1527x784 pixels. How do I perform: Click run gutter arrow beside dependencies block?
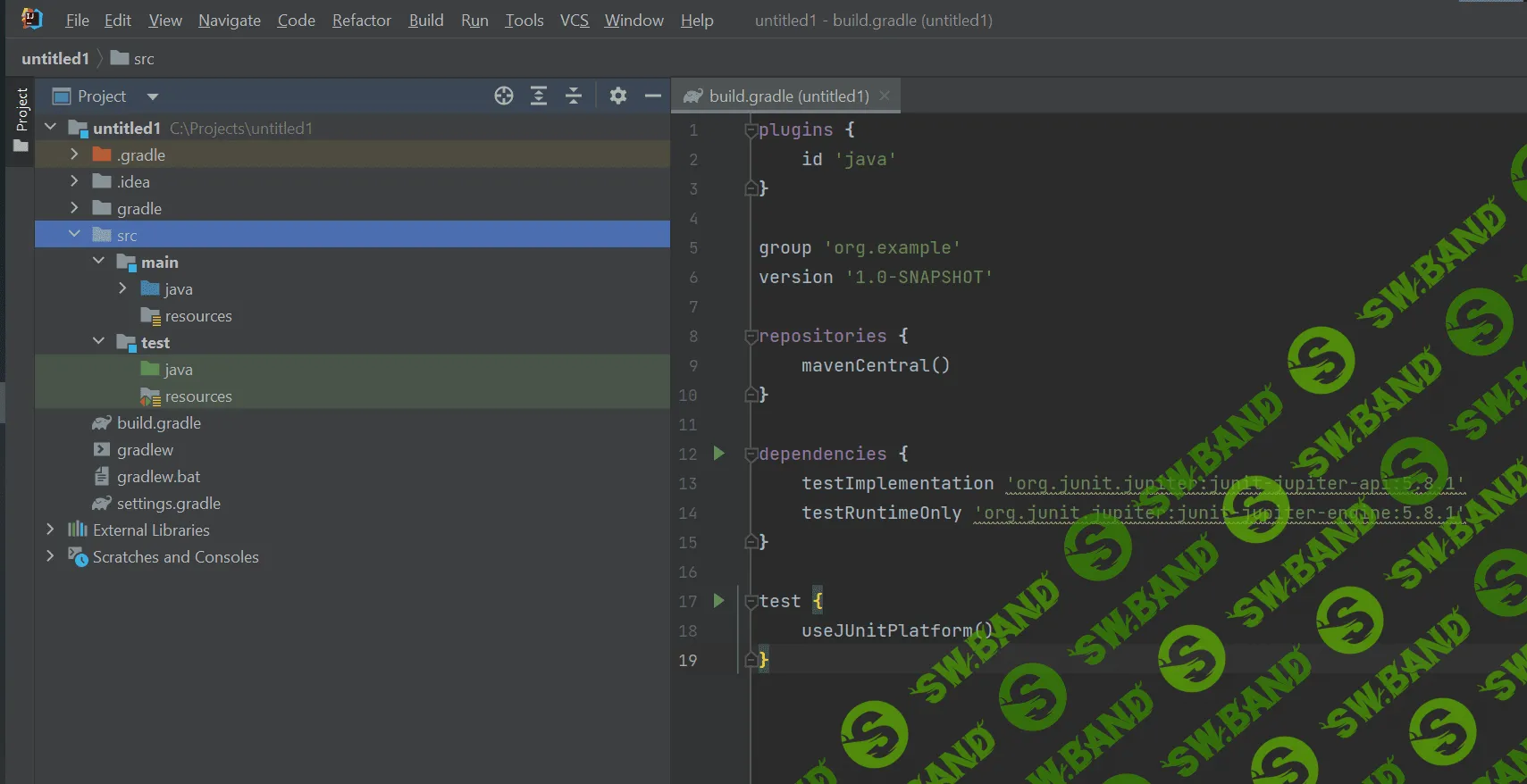pyautogui.click(x=718, y=454)
